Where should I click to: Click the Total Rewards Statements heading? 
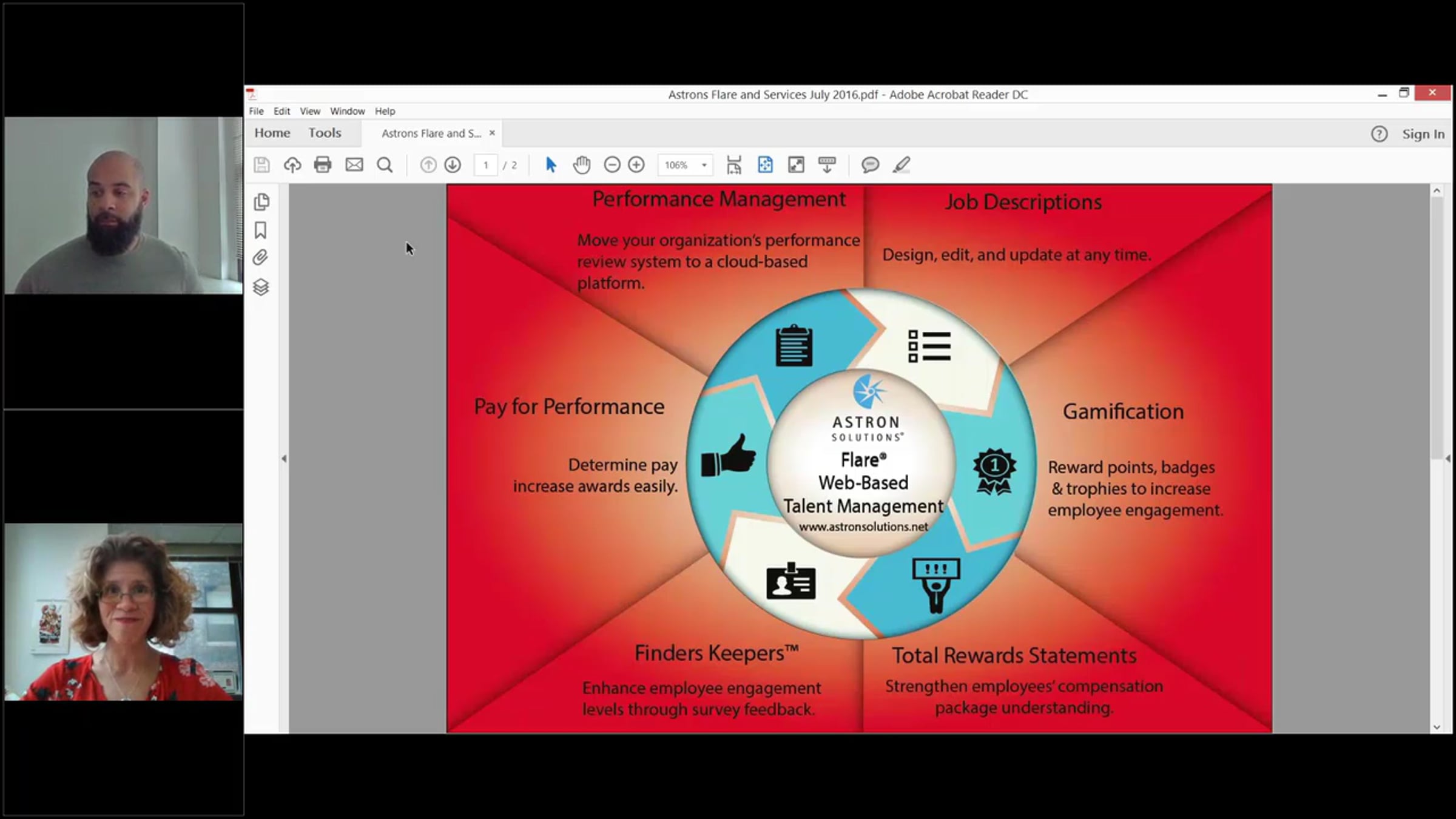pos(1014,656)
